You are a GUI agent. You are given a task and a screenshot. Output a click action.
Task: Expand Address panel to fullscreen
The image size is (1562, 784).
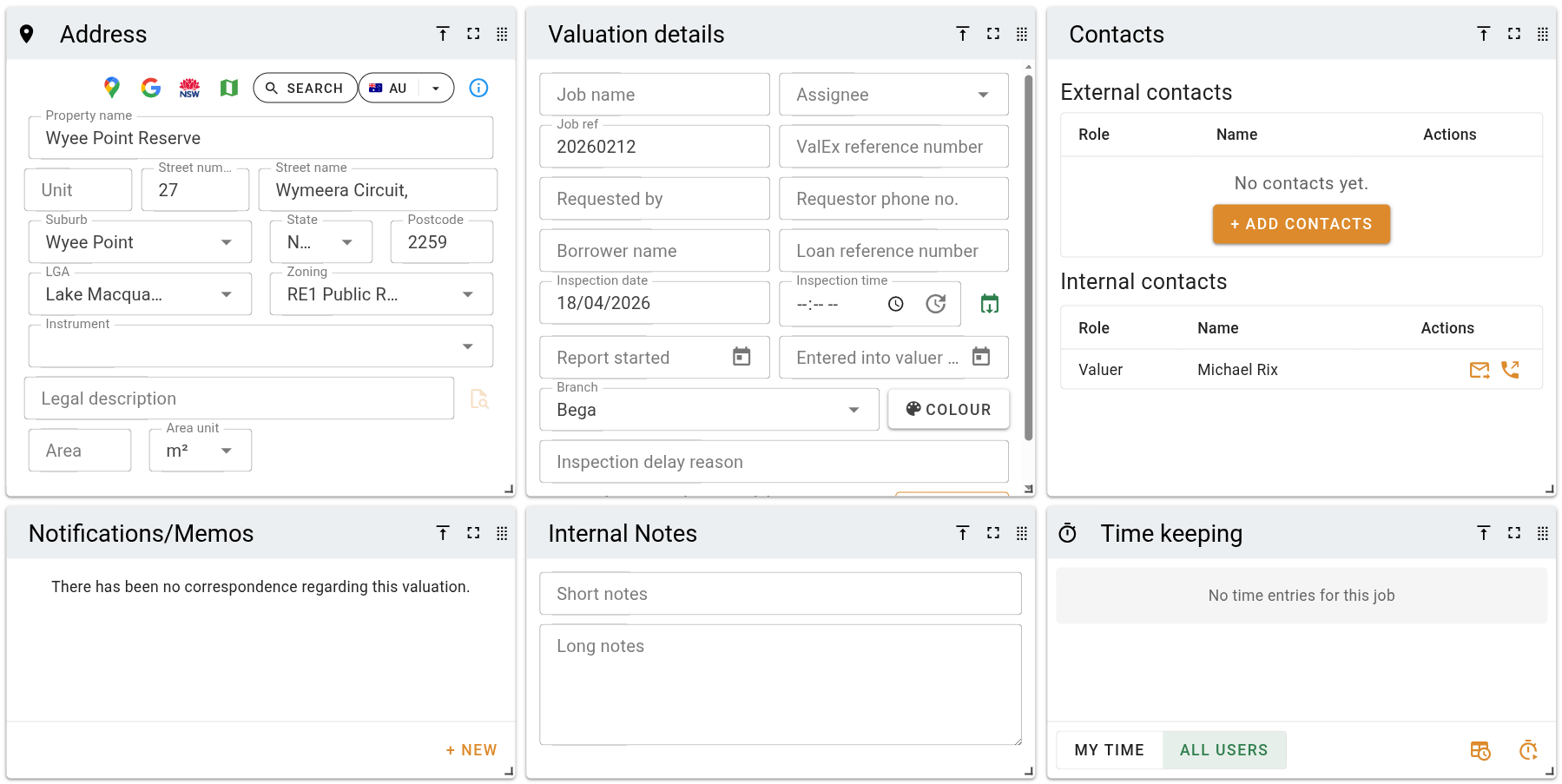473,34
